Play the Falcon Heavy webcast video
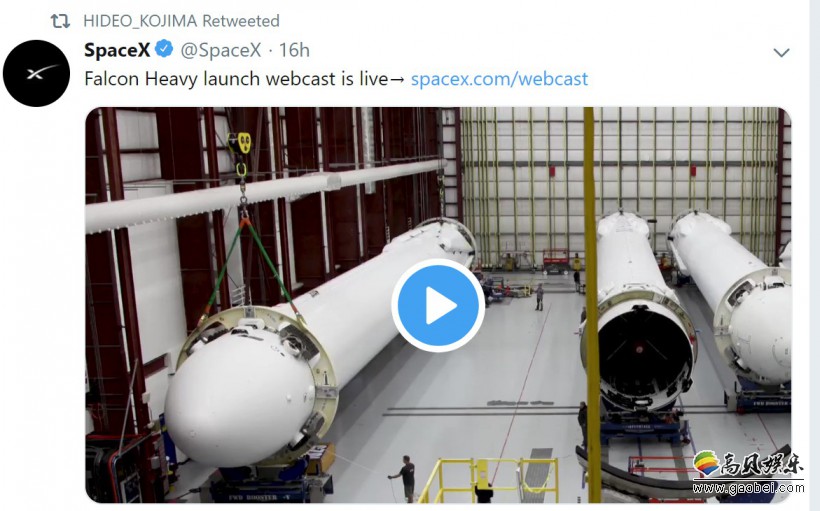The image size is (820, 511). pyautogui.click(x=438, y=305)
